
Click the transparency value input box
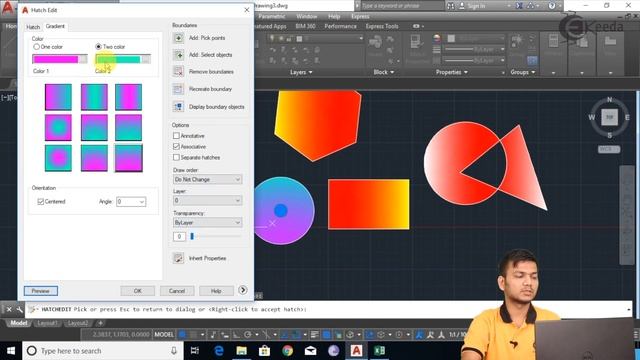pyautogui.click(x=179, y=237)
